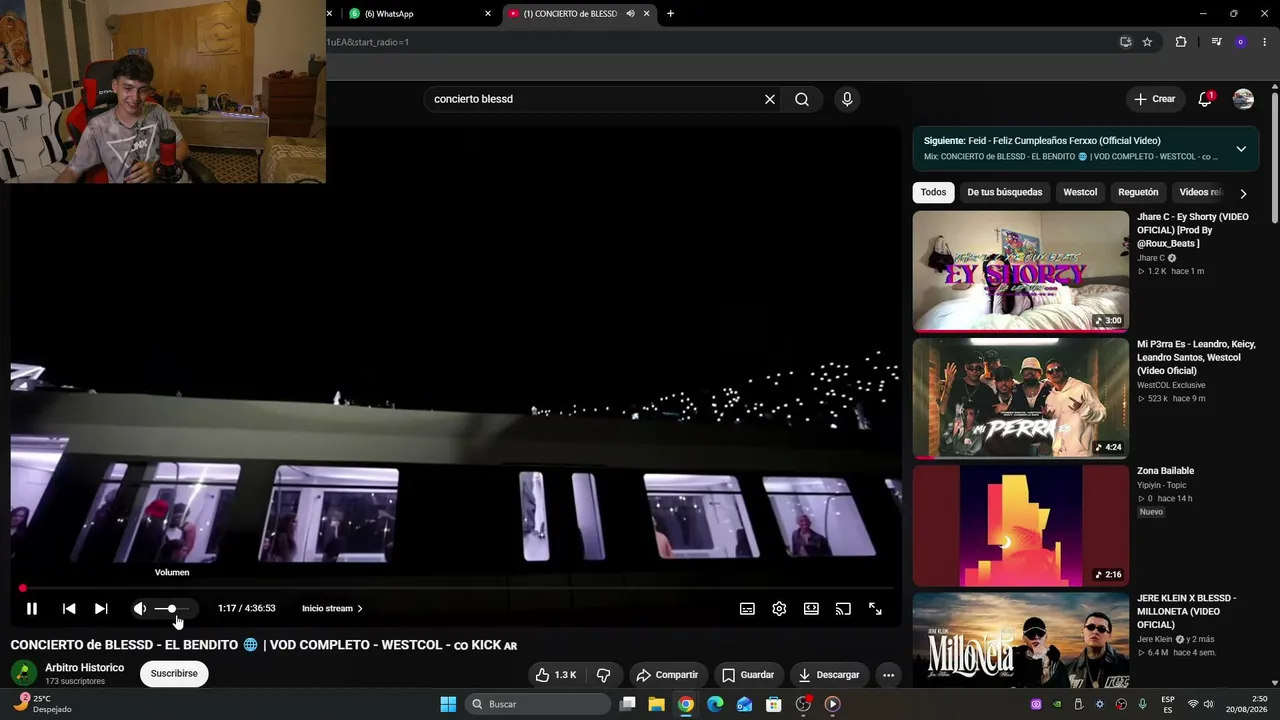Skip to the next video in the player
Screen dimensions: 1280x720
[101, 608]
